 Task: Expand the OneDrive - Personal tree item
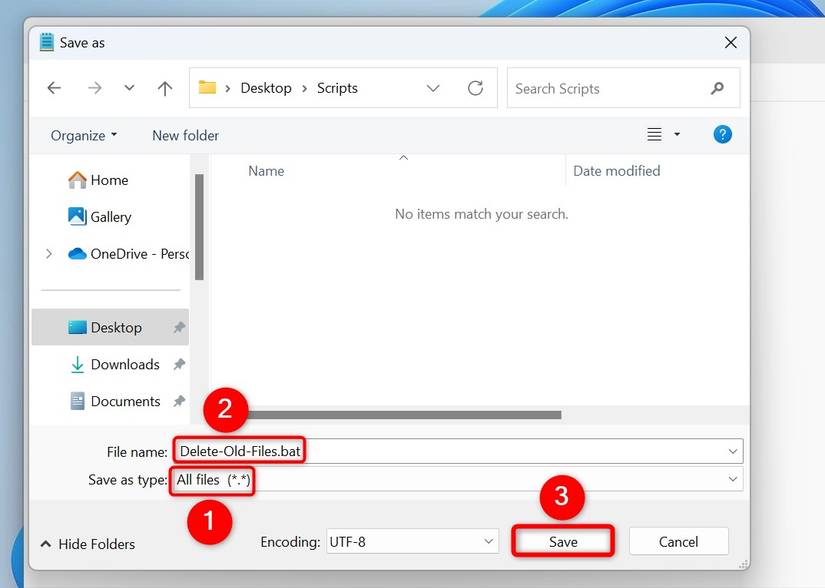pyautogui.click(x=48, y=253)
